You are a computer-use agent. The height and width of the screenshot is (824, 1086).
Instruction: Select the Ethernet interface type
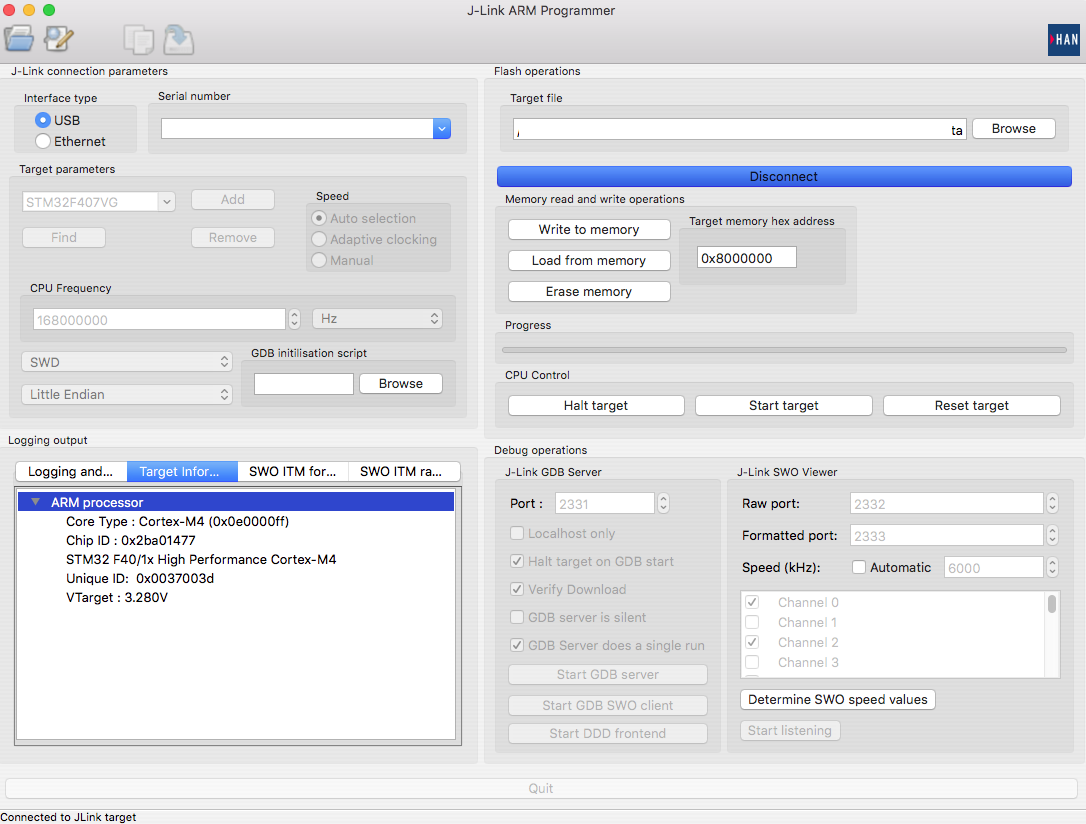tap(43, 141)
